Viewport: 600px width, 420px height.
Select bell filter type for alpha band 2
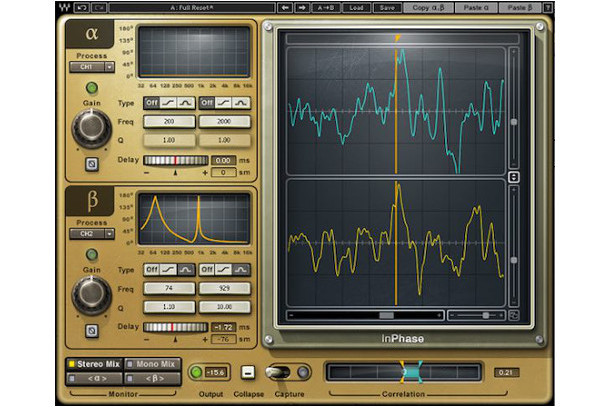tap(241, 103)
